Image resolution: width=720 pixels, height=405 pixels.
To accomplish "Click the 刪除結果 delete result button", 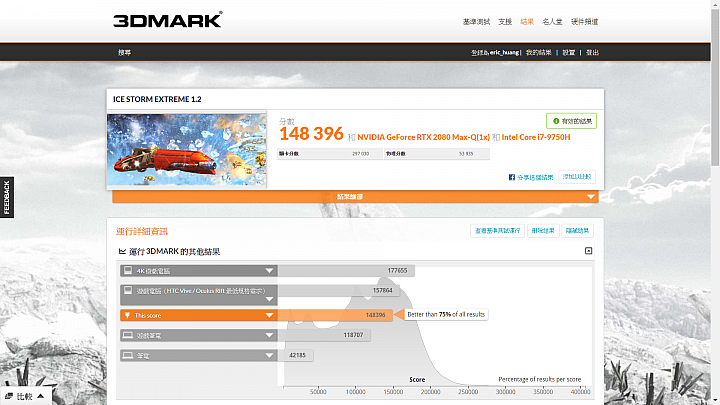I will [543, 231].
